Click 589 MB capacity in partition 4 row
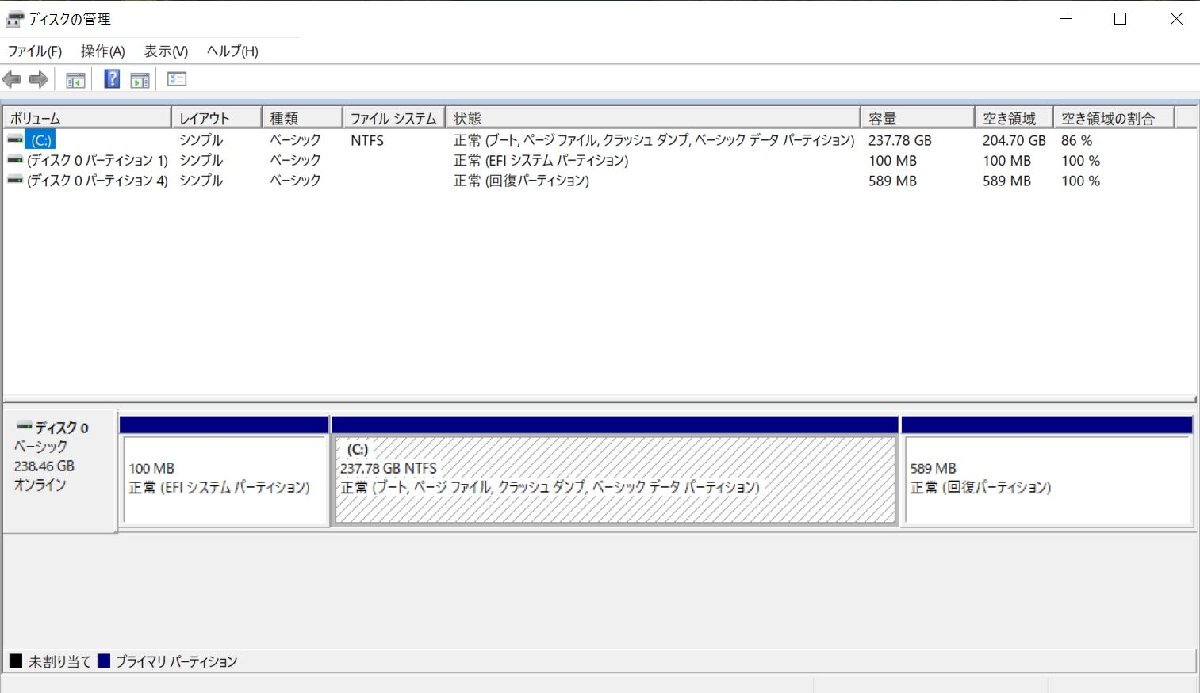1200x693 pixels. click(893, 181)
